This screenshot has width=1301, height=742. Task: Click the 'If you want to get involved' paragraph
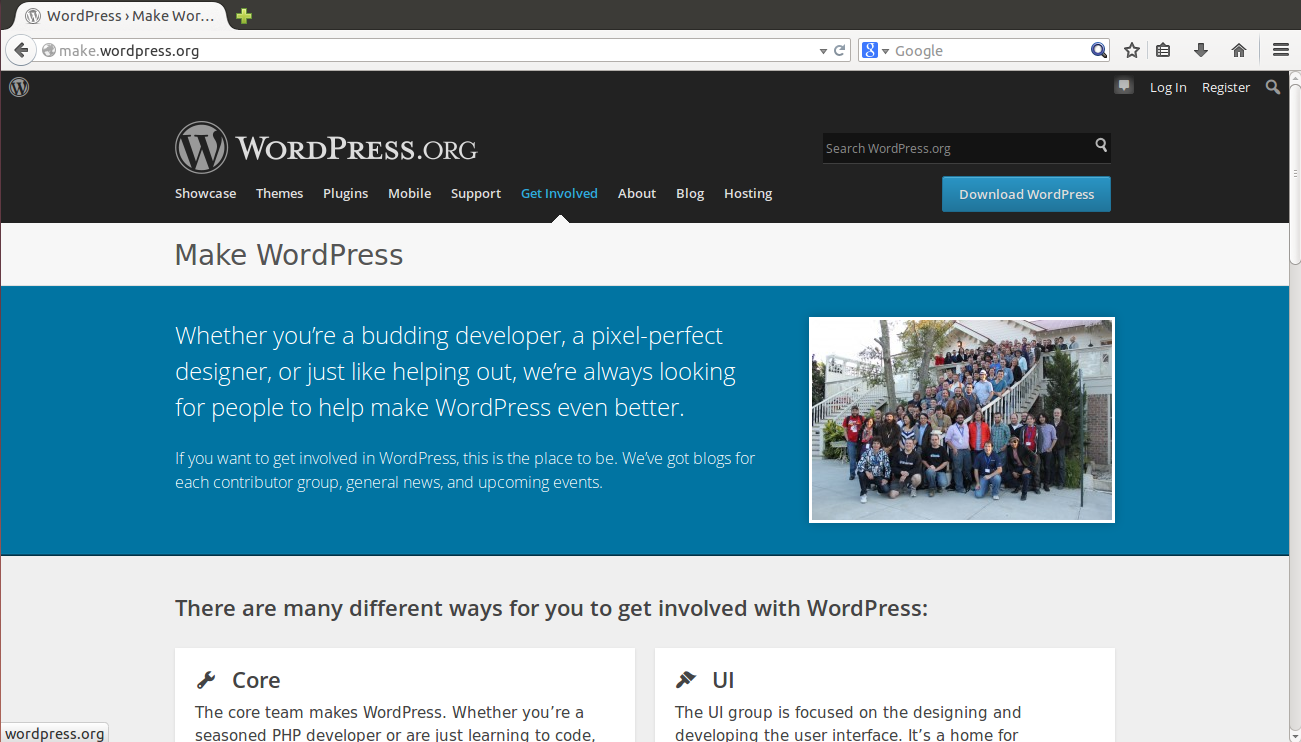pyautogui.click(x=465, y=470)
